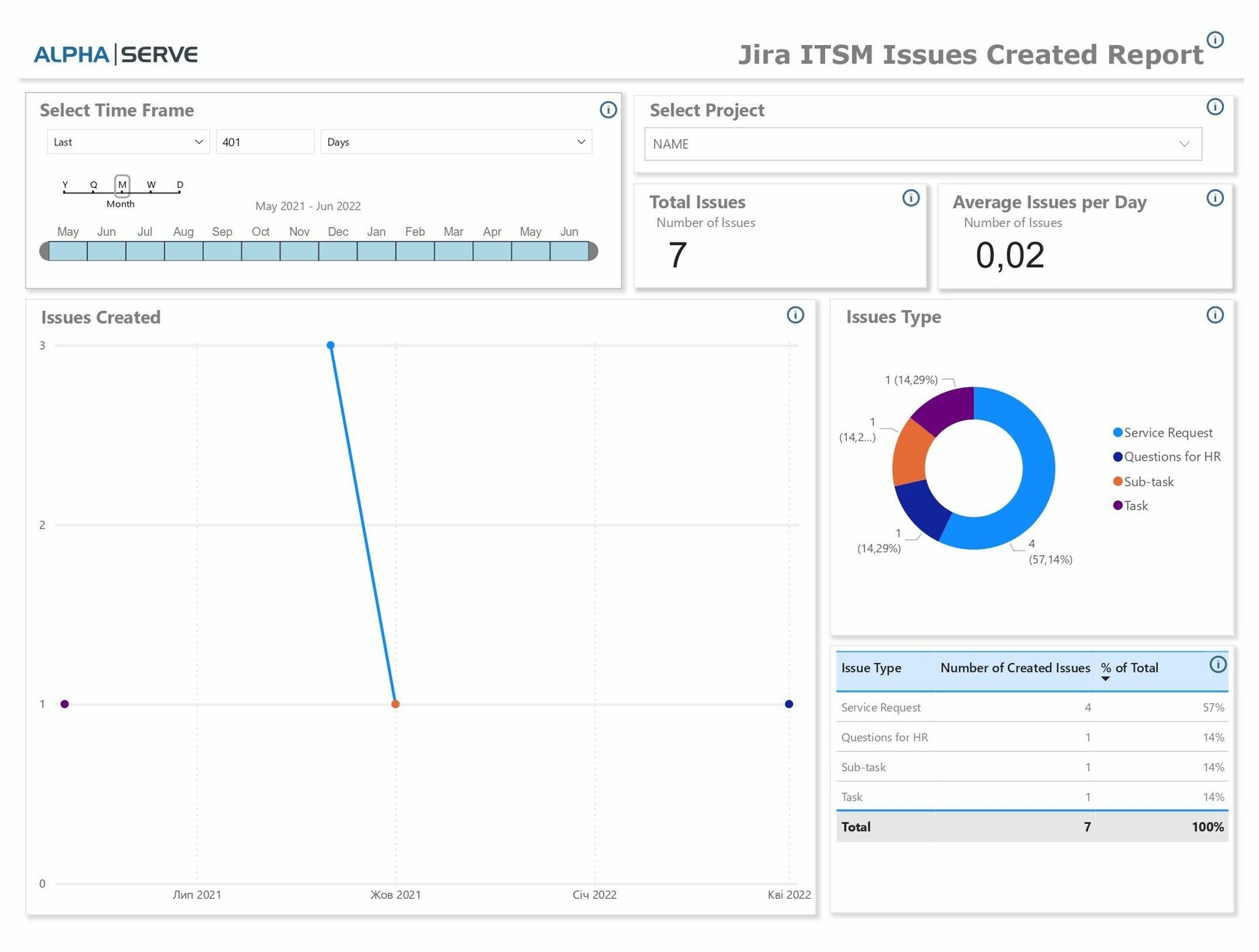This screenshot has width=1259, height=952.
Task: Select yearly granularity with the Y marker
Action: coord(64,184)
